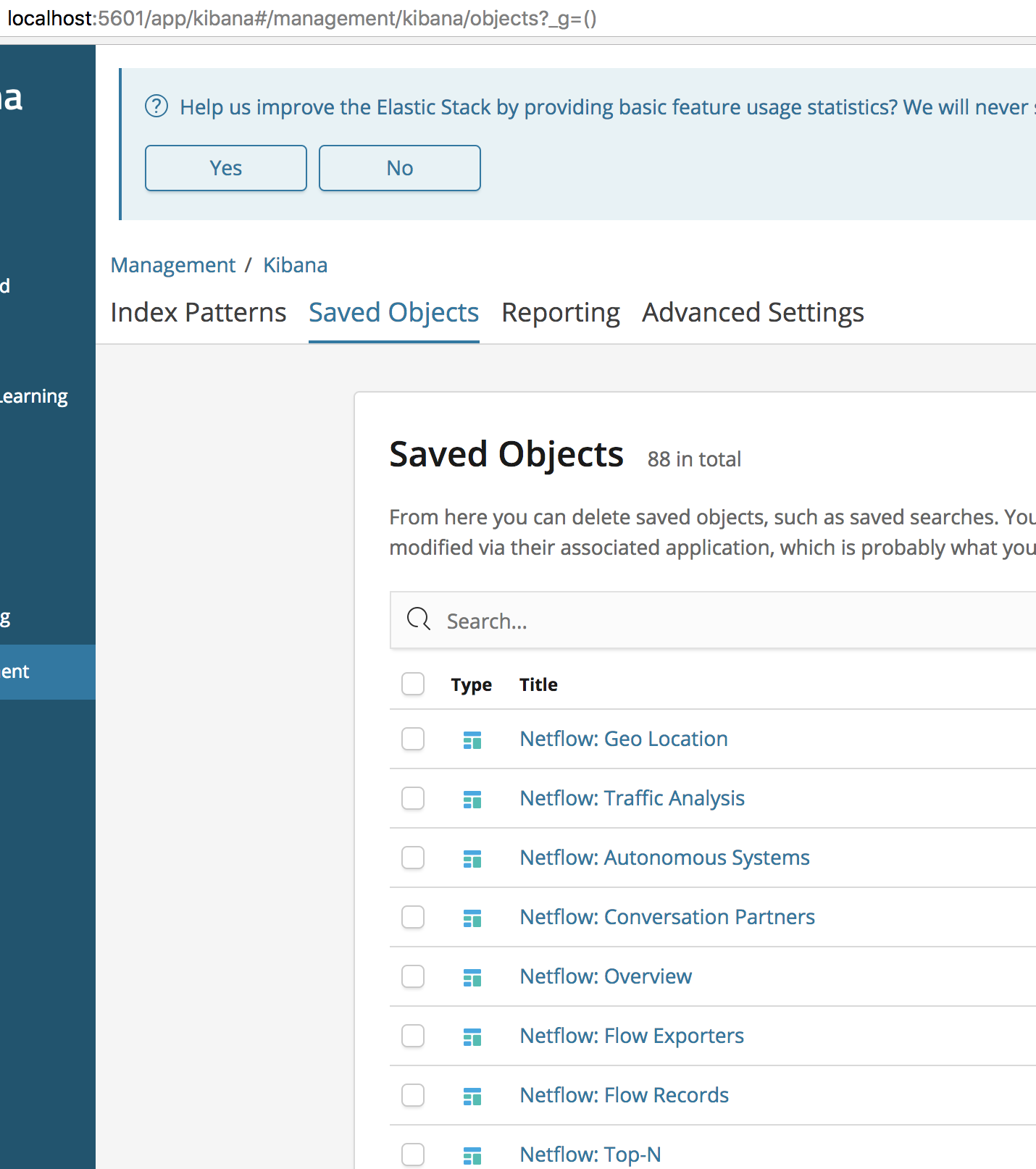1036x1169 pixels.
Task: Click the Type column header
Action: (x=471, y=684)
